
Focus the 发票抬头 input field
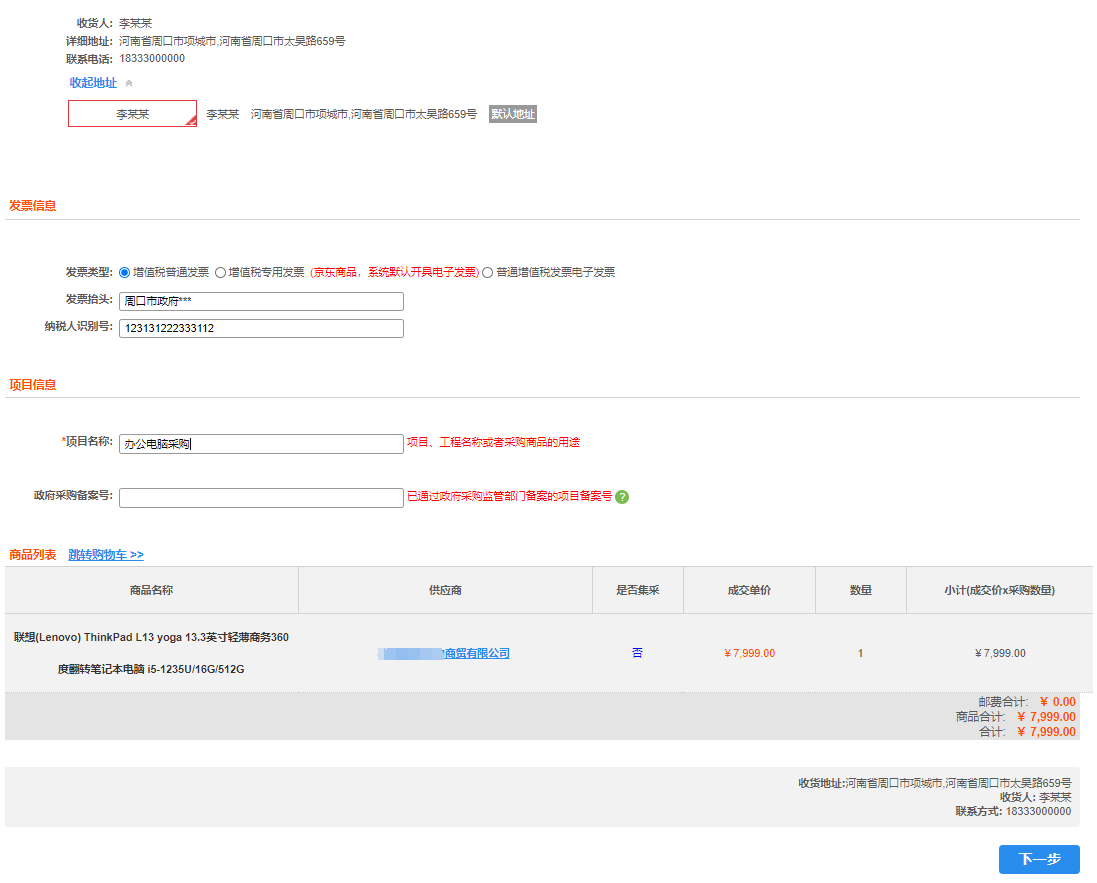[x=261, y=301]
